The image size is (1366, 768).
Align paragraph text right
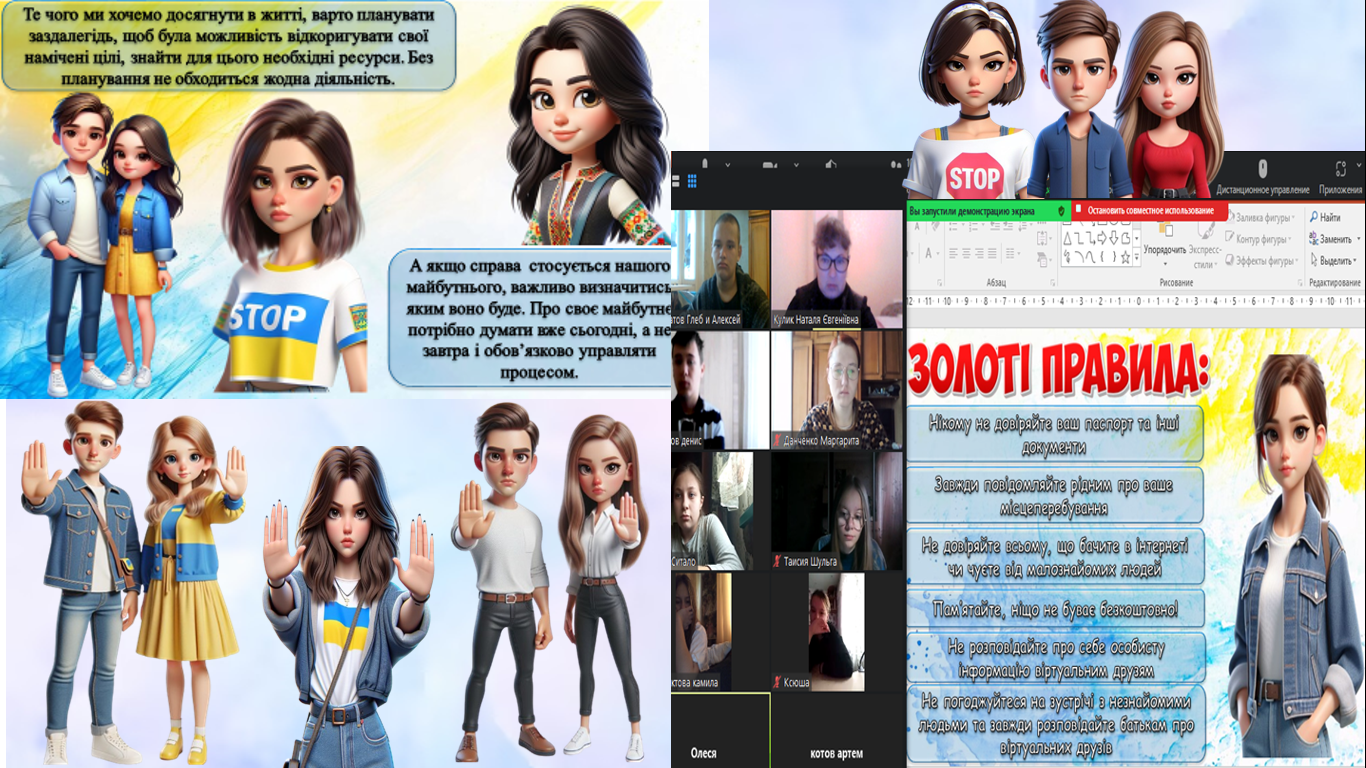pyautogui.click(x=978, y=253)
